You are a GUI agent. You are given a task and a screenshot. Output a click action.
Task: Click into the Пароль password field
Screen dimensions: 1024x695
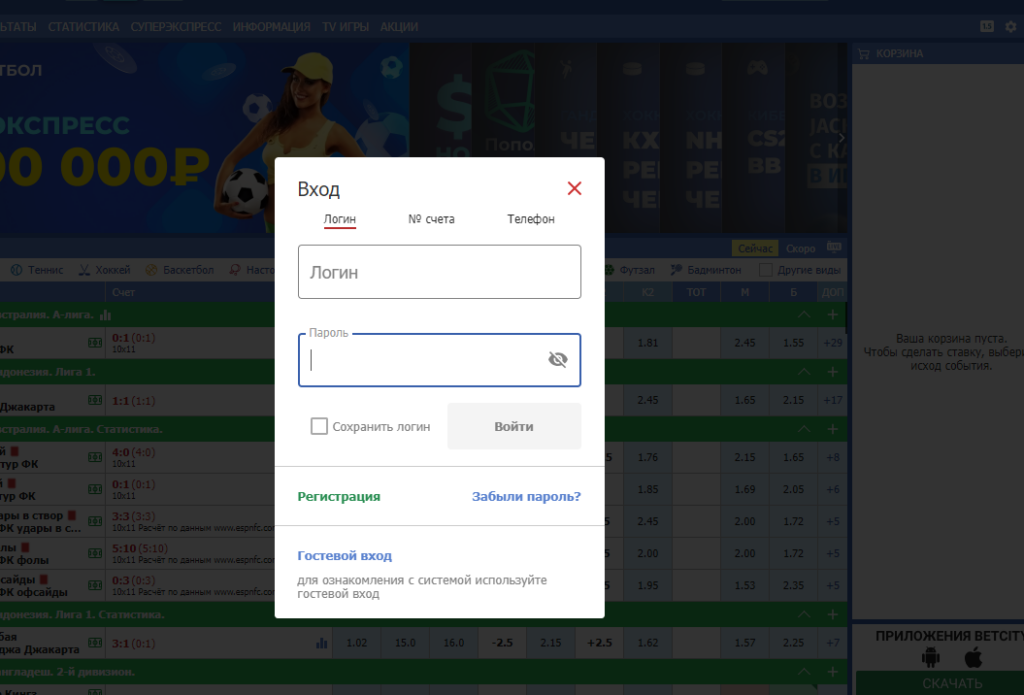pyautogui.click(x=440, y=360)
